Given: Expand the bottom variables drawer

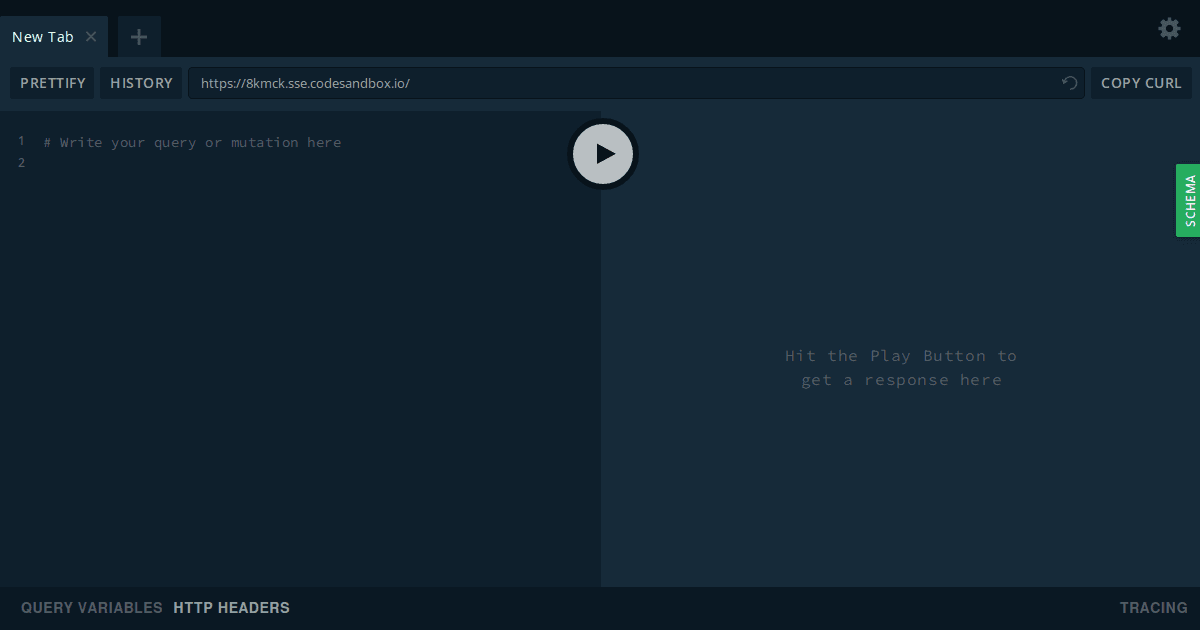Looking at the screenshot, I should [x=91, y=607].
